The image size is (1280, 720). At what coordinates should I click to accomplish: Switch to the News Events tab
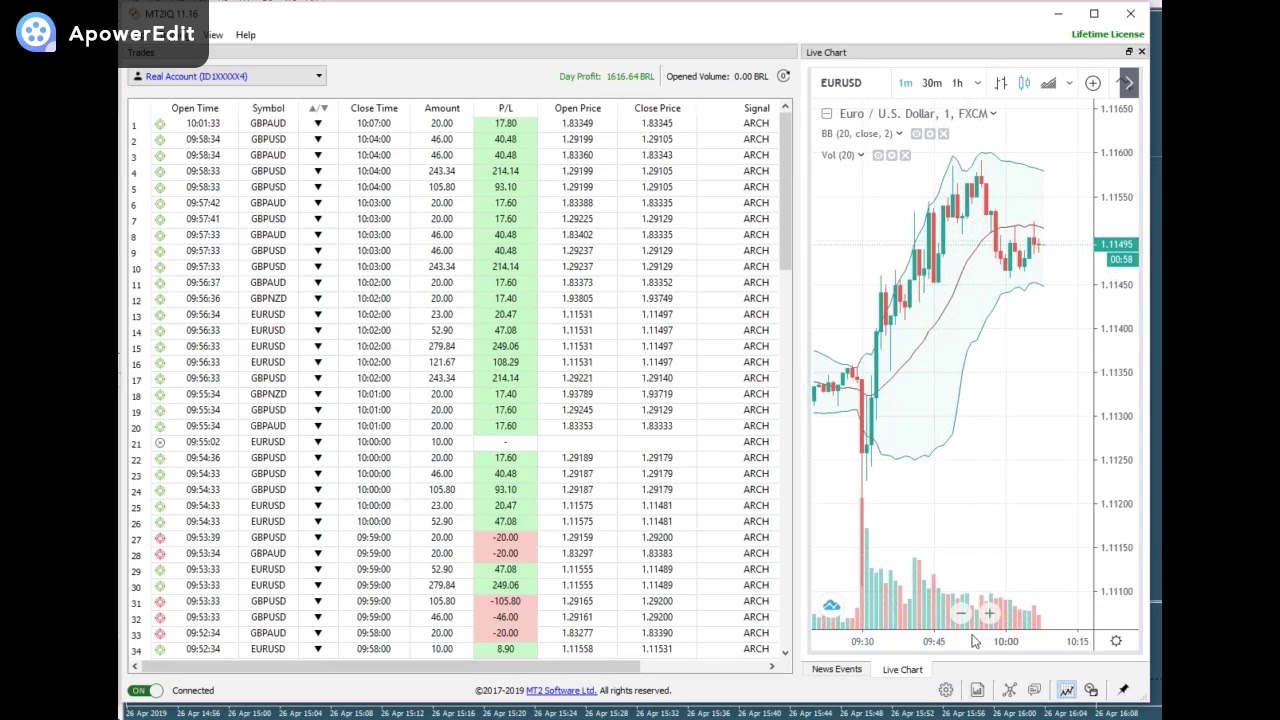836,669
